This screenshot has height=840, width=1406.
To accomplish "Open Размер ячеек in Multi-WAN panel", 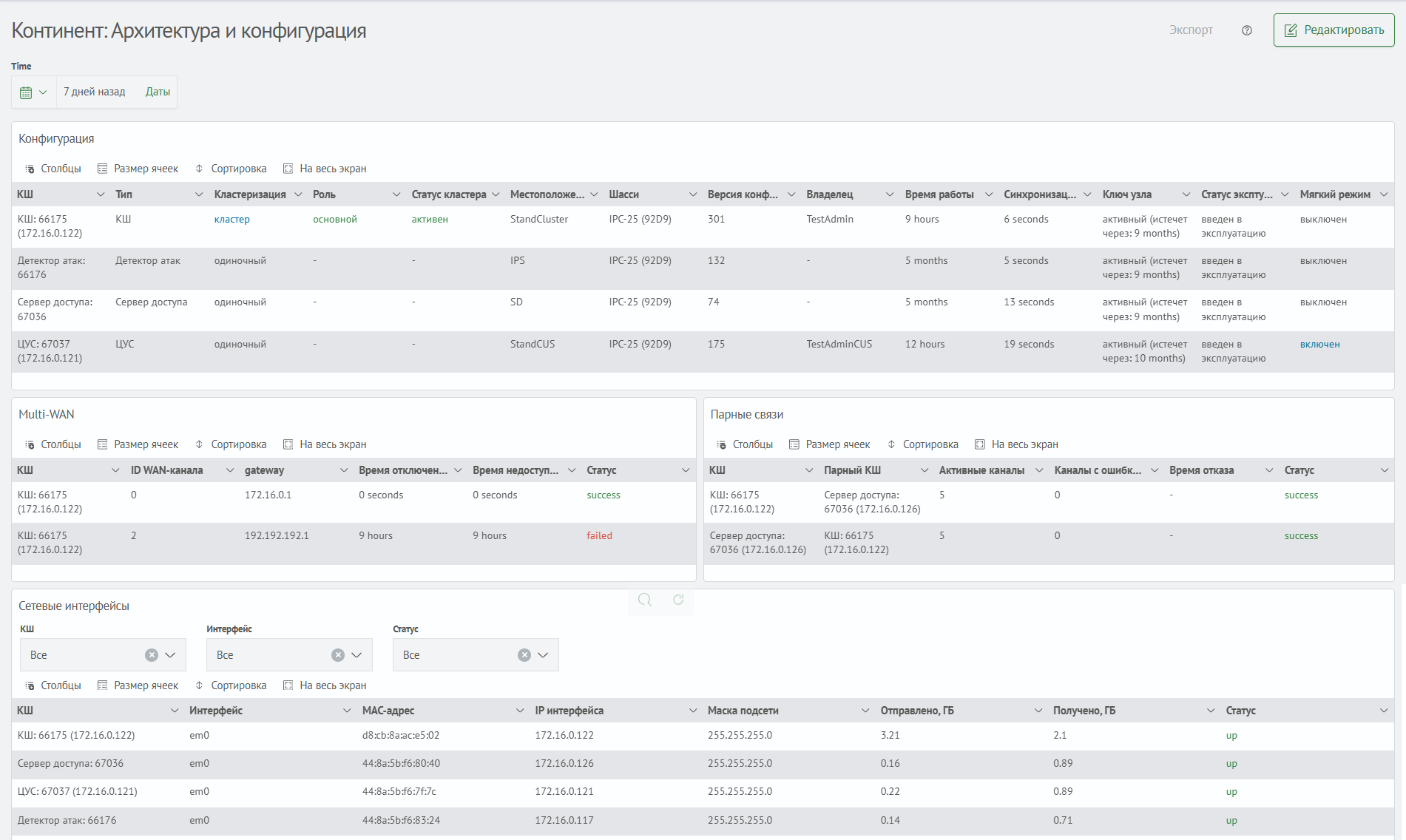I will pyautogui.click(x=138, y=444).
